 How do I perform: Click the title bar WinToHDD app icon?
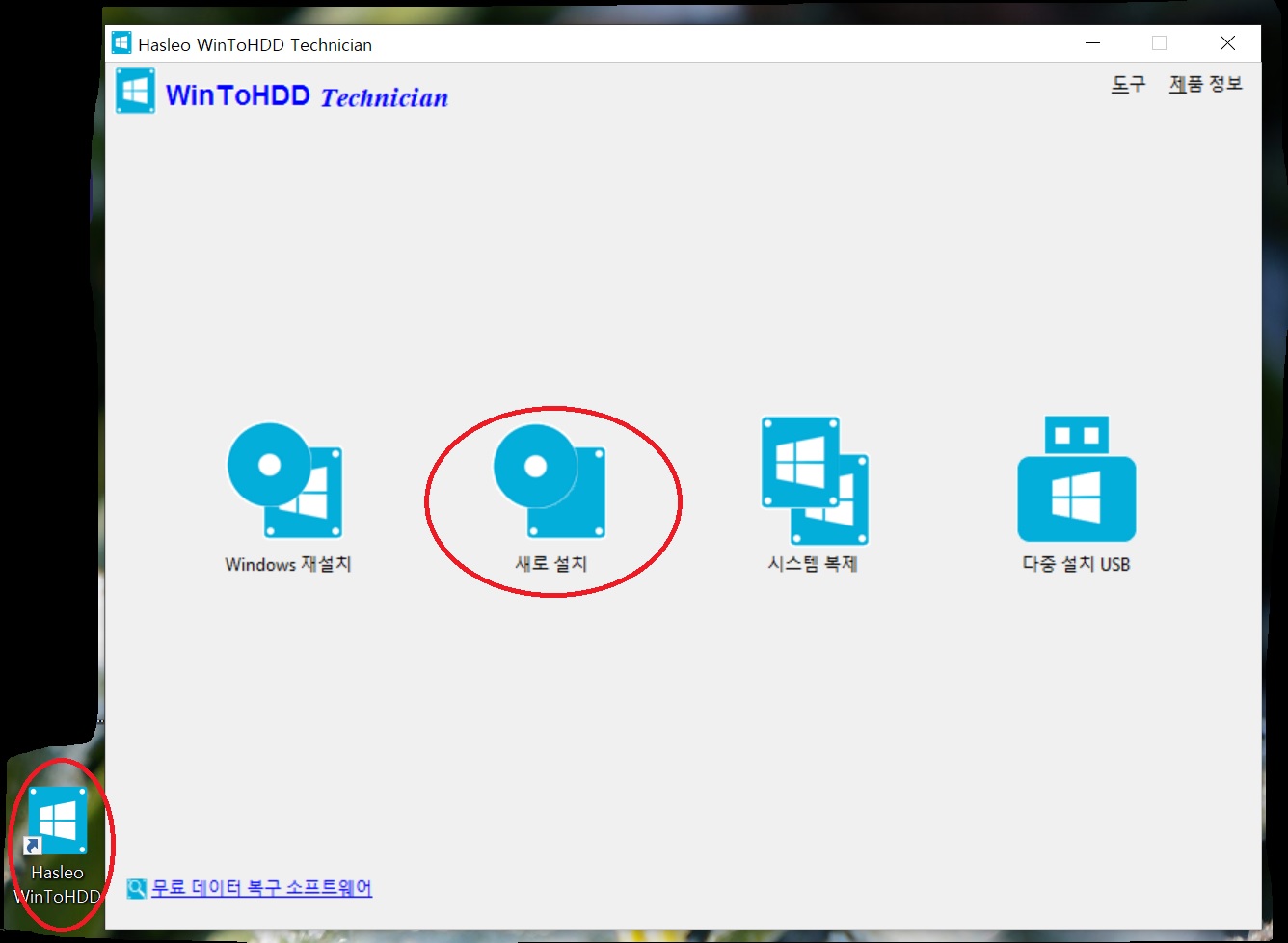121,43
